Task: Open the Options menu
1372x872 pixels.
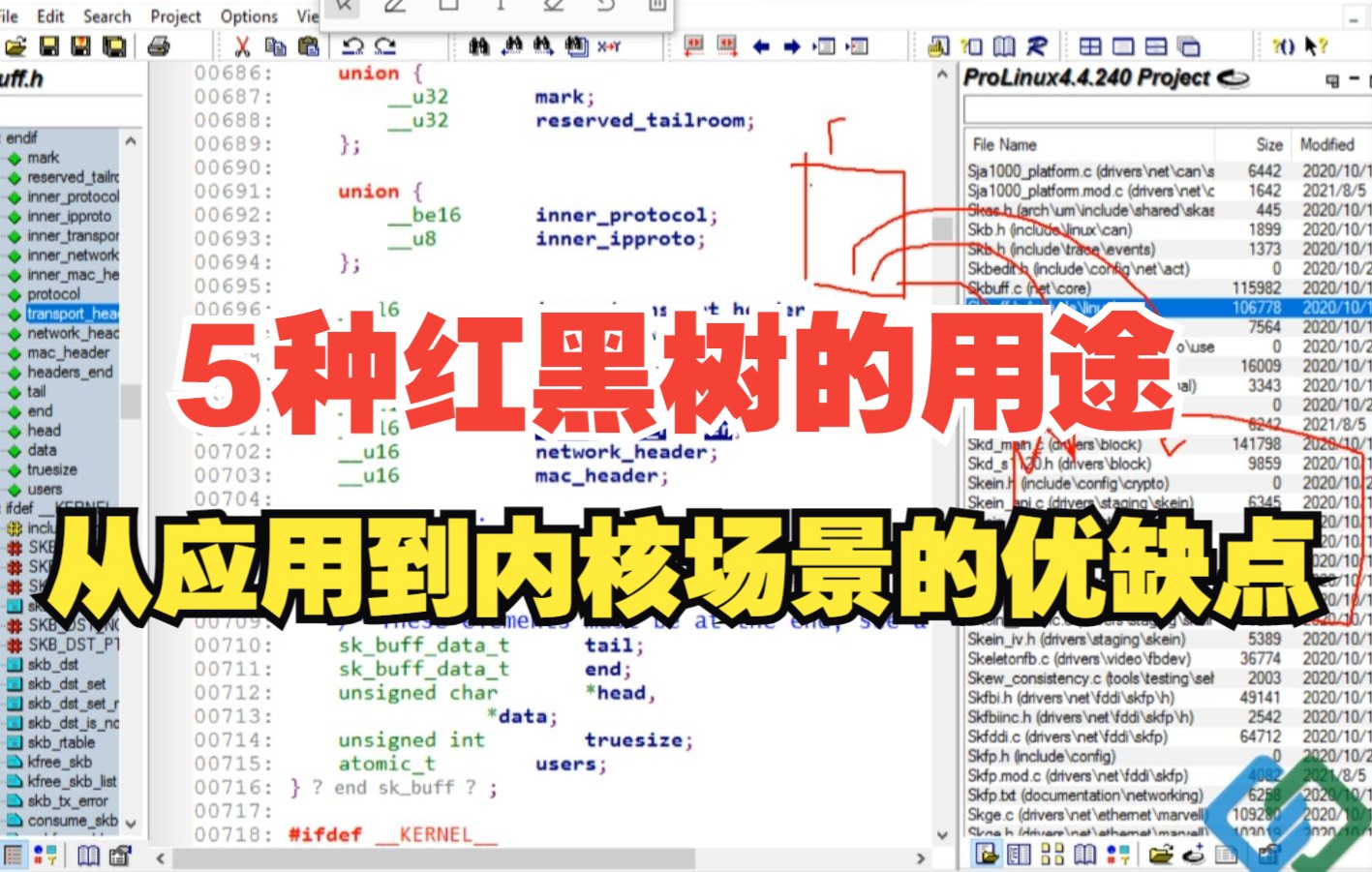Action: click(x=247, y=15)
